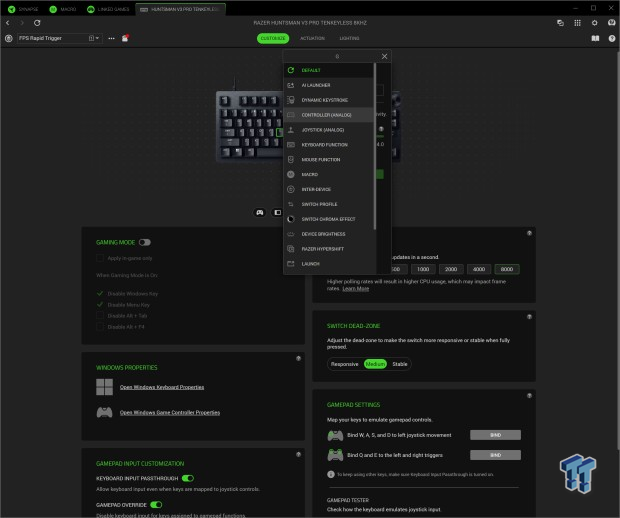
Task: Open the FPS Rapid Trigger profile dropdown
Action: (59, 38)
